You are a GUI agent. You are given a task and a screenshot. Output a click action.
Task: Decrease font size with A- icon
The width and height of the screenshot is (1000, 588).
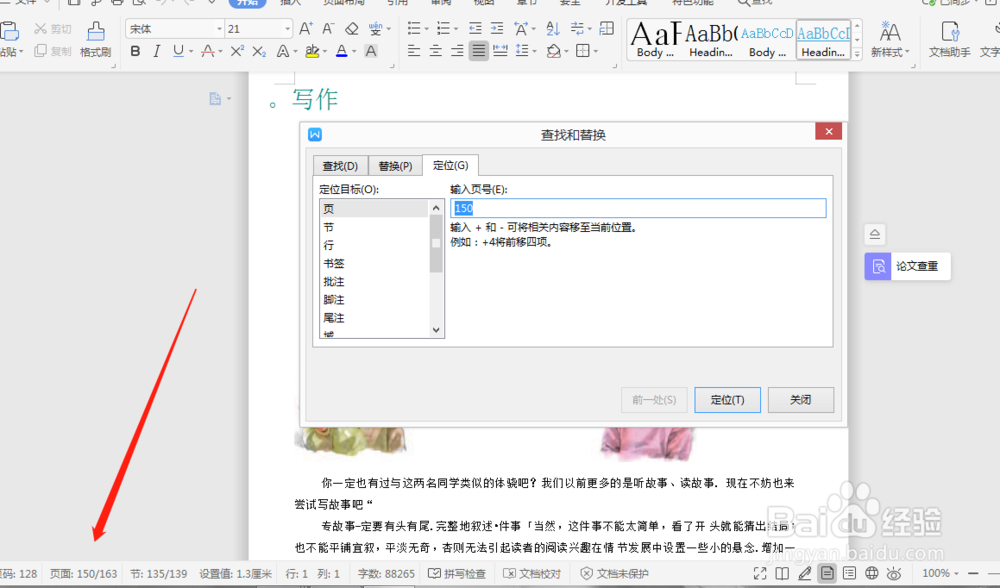coord(328,29)
